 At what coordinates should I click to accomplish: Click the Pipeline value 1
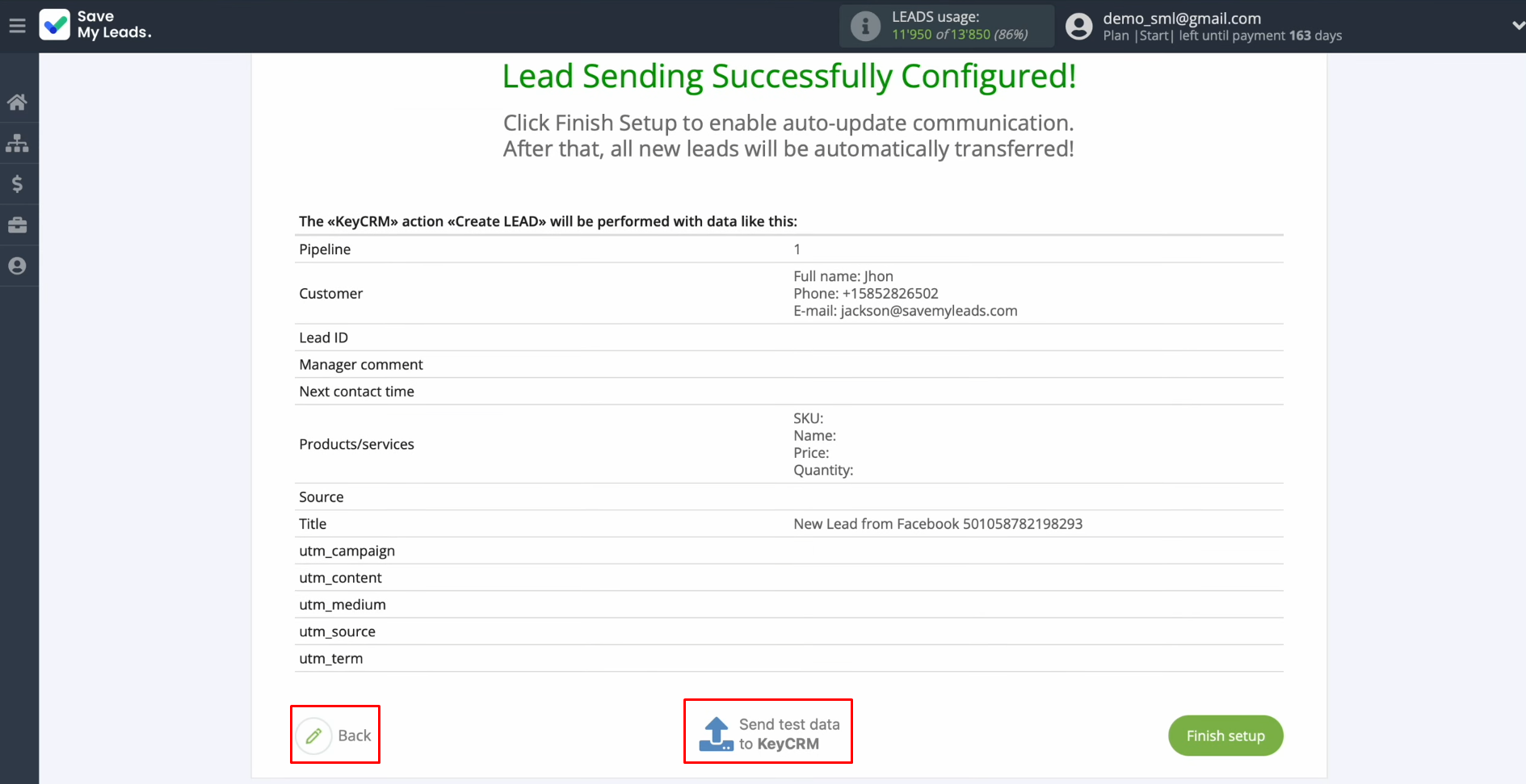pos(797,249)
